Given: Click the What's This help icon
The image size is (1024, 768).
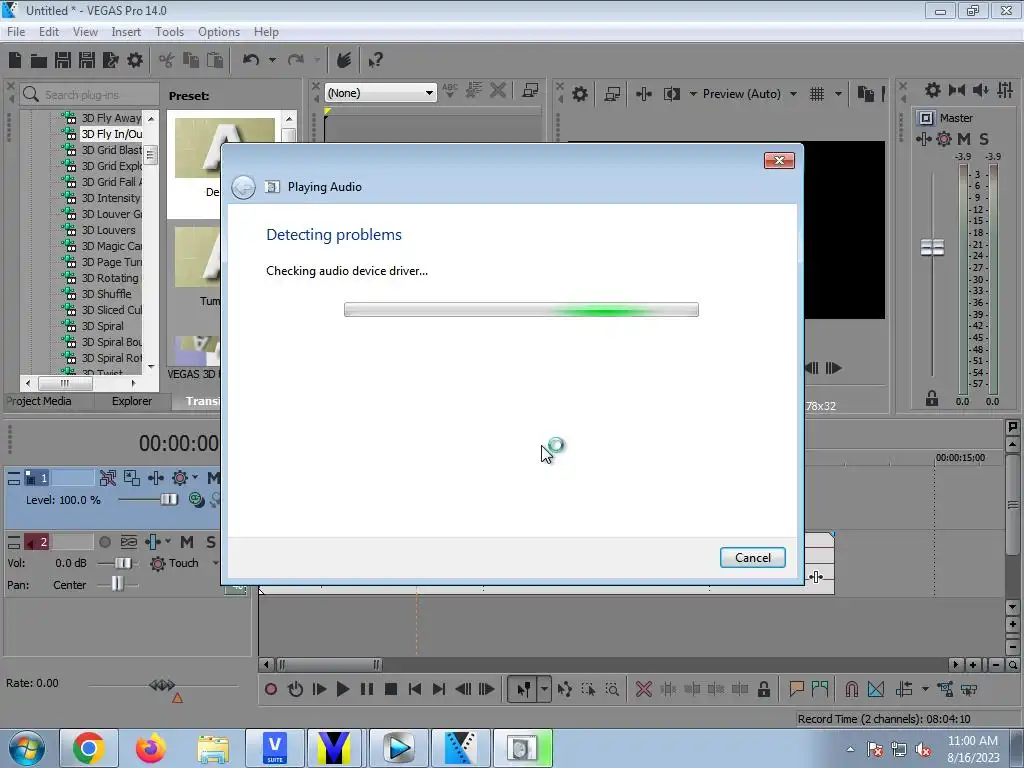Looking at the screenshot, I should coord(375,61).
